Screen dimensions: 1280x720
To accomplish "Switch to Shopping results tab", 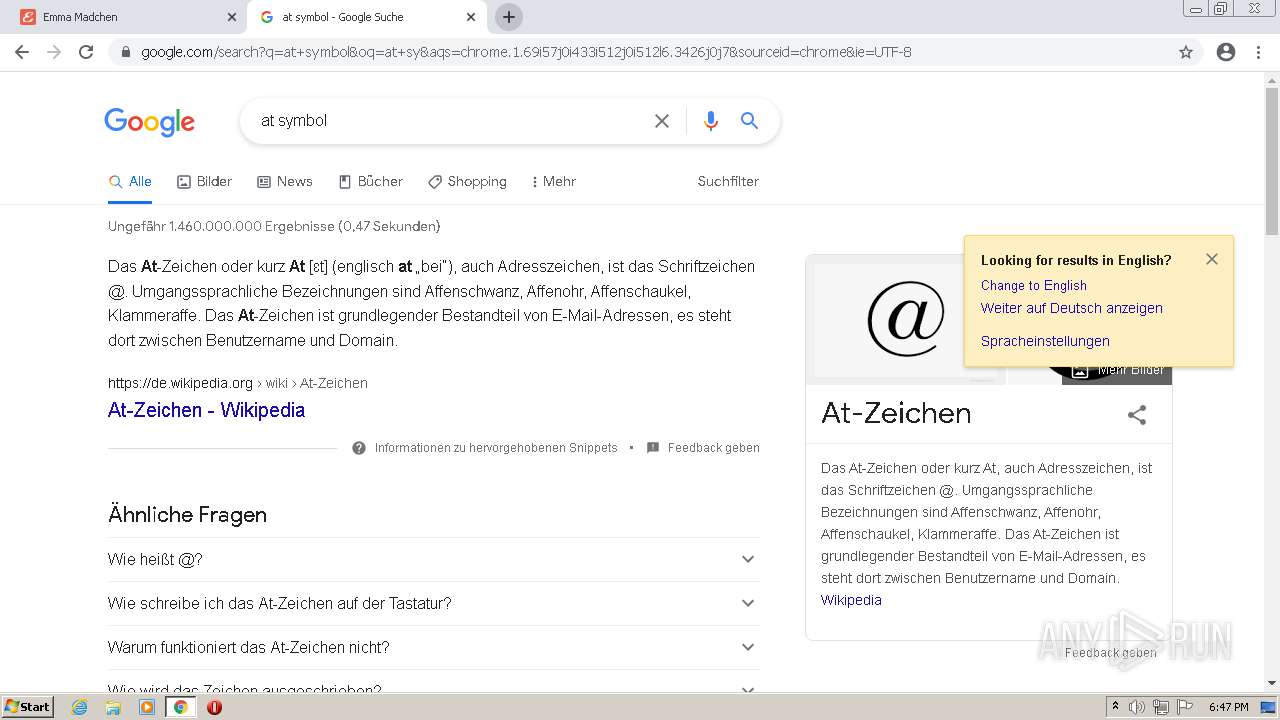I will [x=467, y=182].
